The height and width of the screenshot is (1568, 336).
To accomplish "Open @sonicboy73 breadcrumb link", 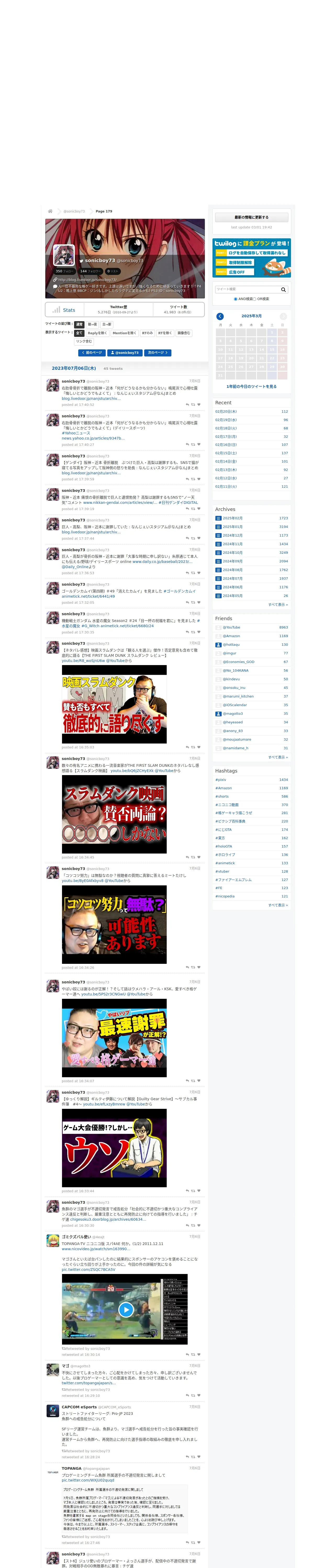I will coord(74,211).
